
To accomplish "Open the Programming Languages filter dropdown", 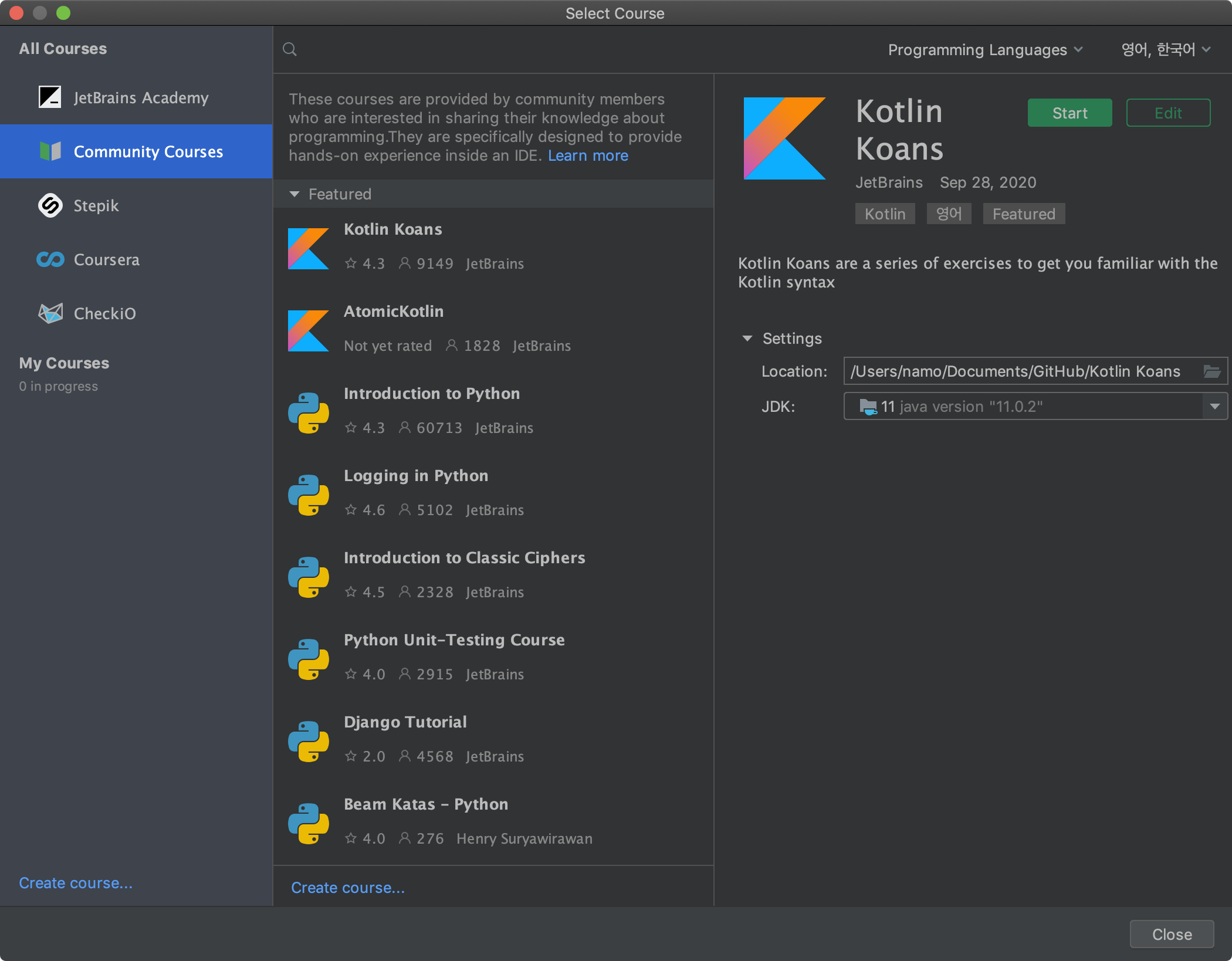I will coord(984,50).
